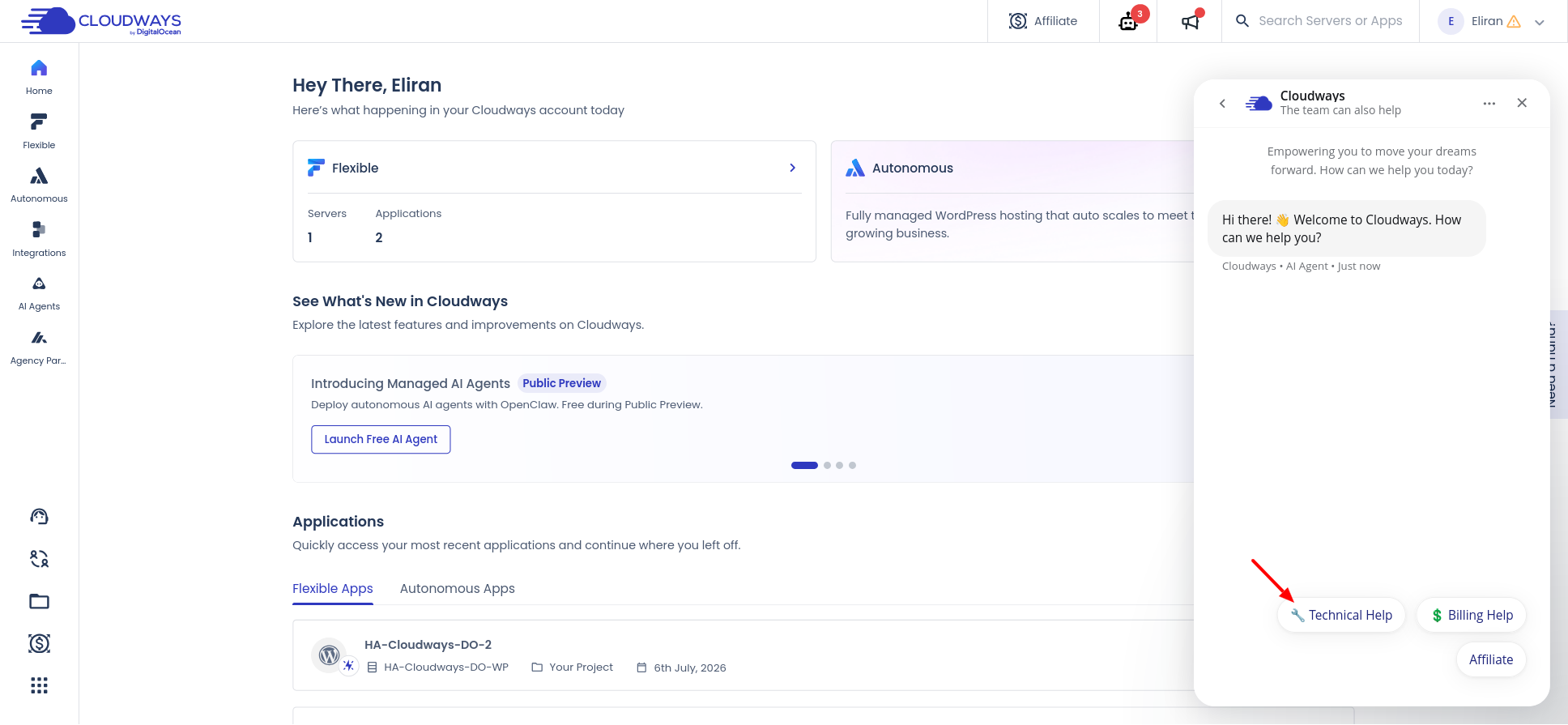Click the team members icon in sidebar

tap(39, 559)
